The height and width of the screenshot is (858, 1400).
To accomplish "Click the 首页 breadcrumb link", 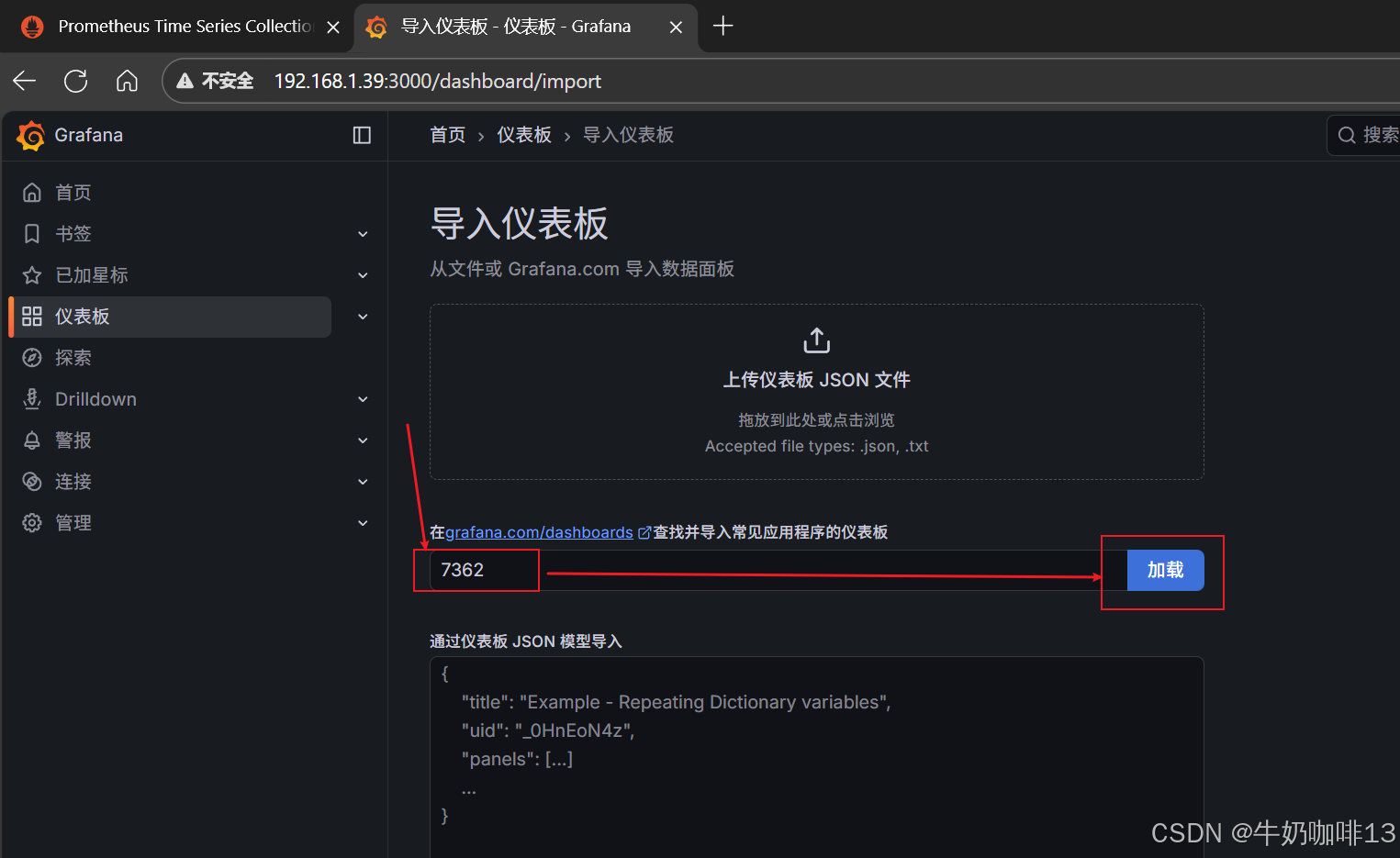I will coord(448,135).
